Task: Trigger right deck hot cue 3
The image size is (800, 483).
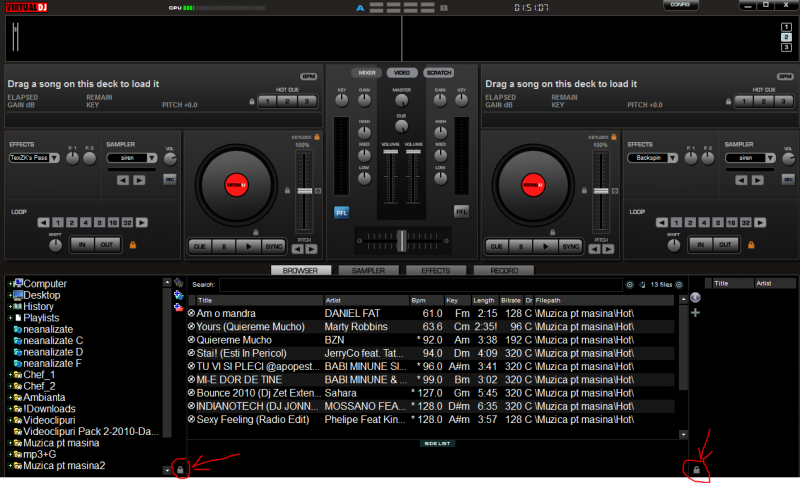Action: pyautogui.click(x=784, y=101)
